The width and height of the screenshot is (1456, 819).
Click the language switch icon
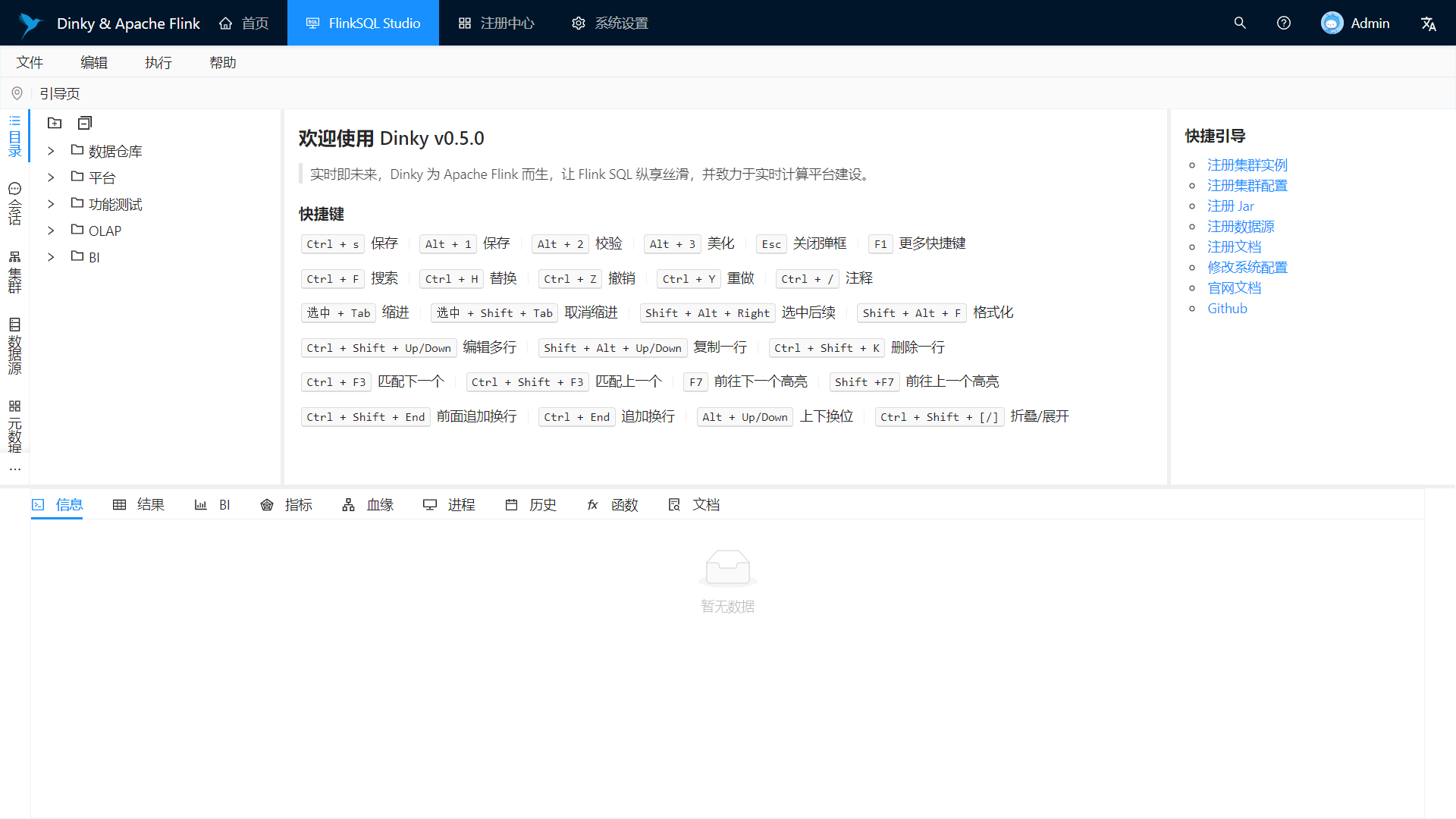[1428, 24]
